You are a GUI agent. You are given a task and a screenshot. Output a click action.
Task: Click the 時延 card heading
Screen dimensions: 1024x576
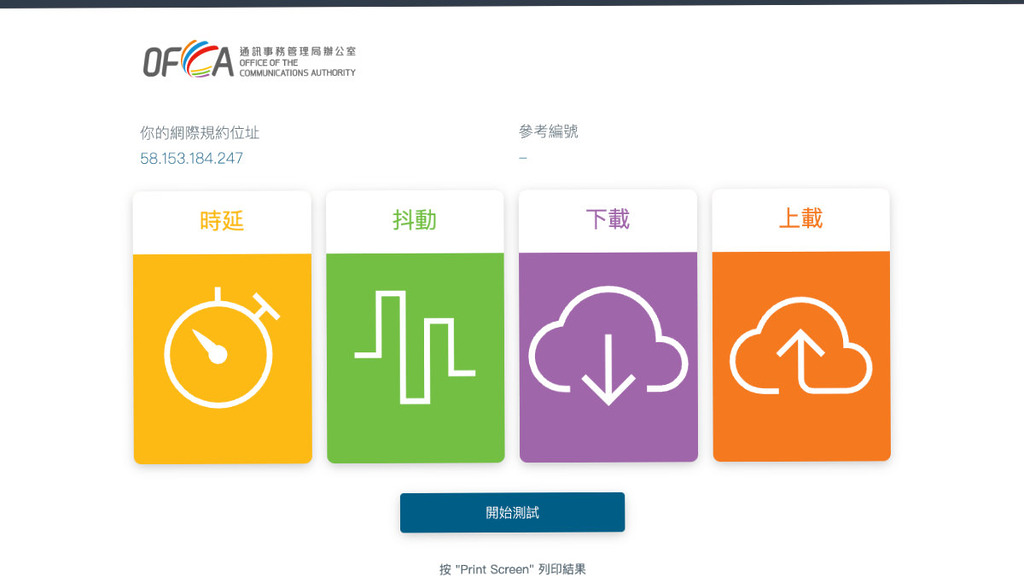click(222, 221)
